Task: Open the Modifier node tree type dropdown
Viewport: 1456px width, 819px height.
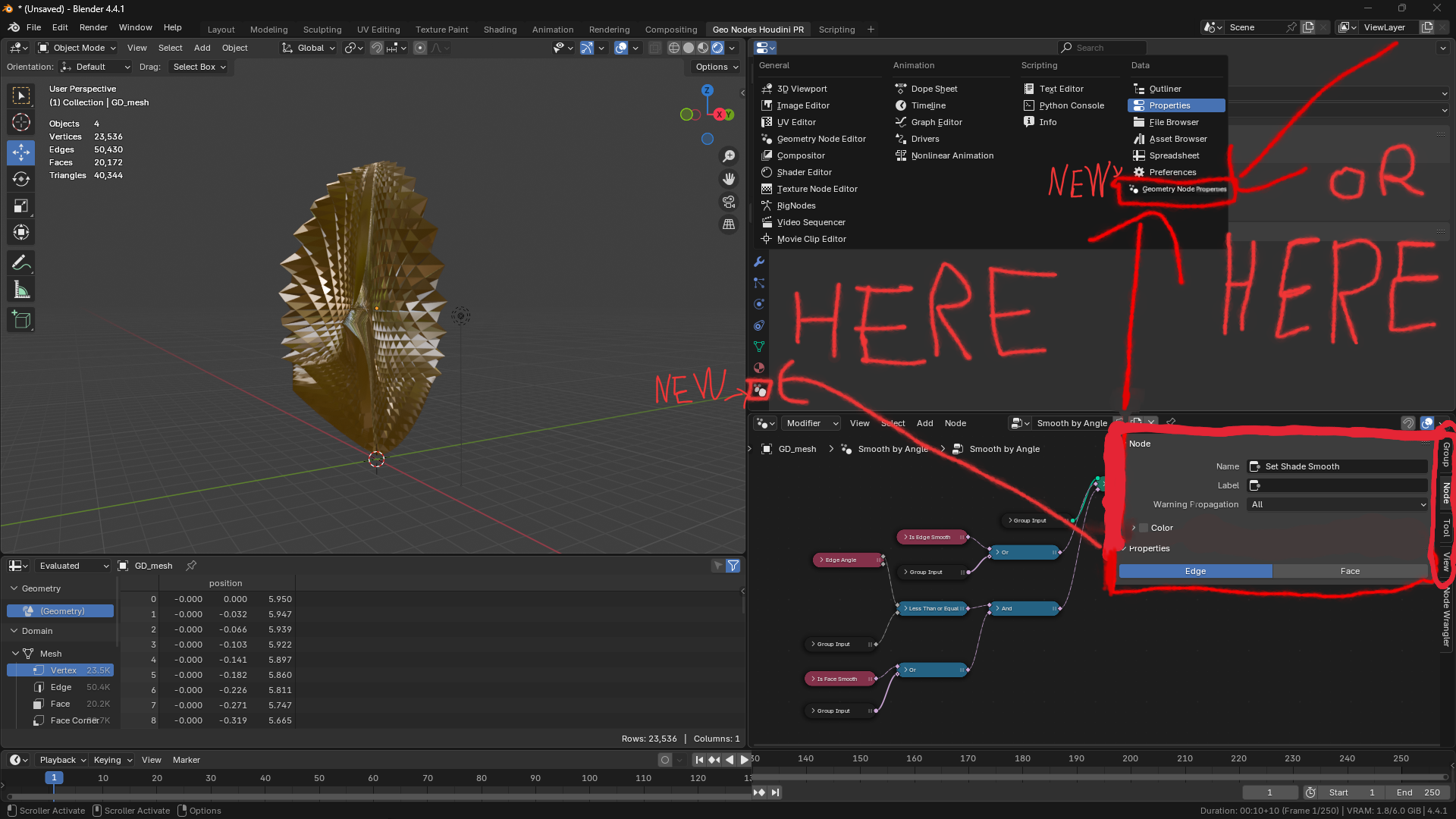Action: coord(811,423)
